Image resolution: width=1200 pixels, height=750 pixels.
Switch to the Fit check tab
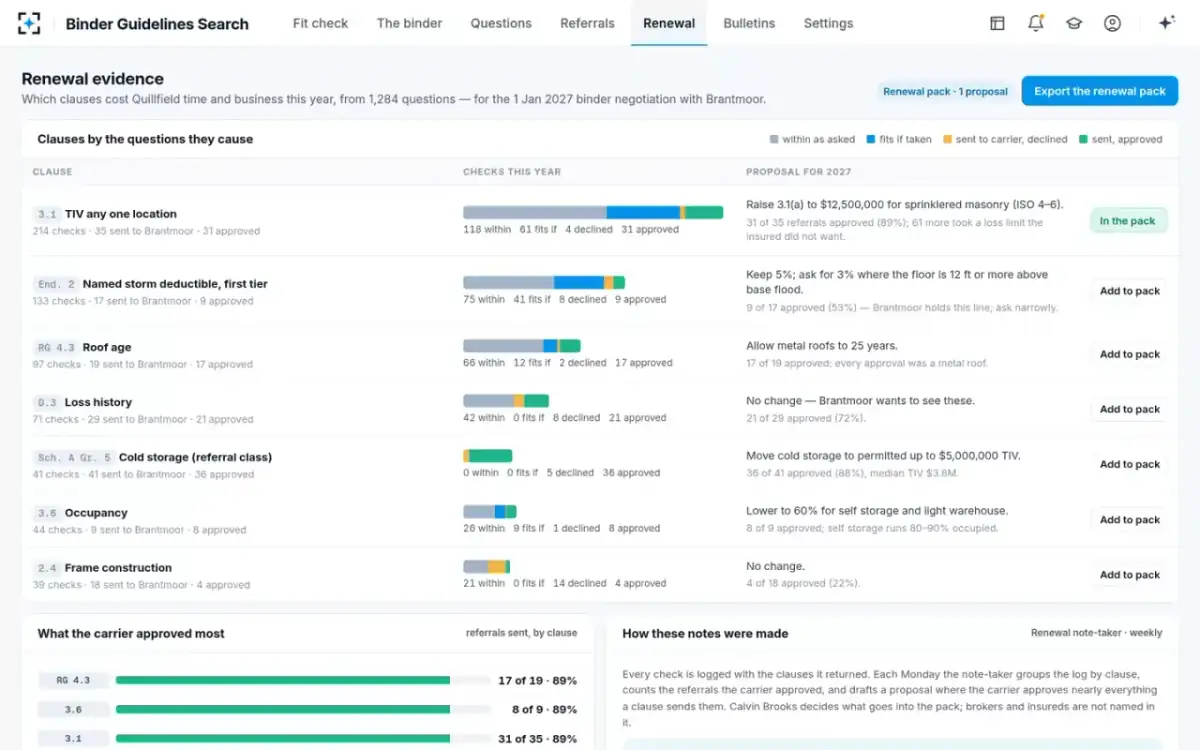click(320, 23)
